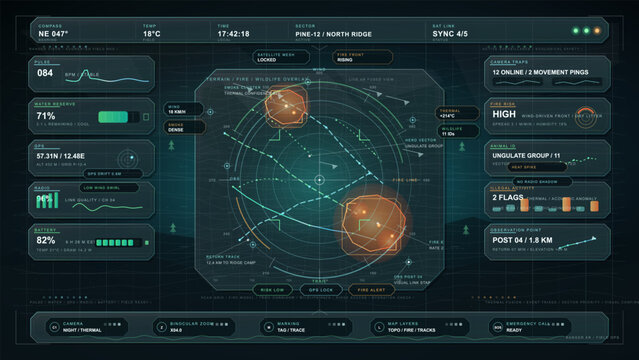The width and height of the screenshot is (639, 360).
Task: Click the OBS Post 04 map marker
Action: (x=408, y=262)
